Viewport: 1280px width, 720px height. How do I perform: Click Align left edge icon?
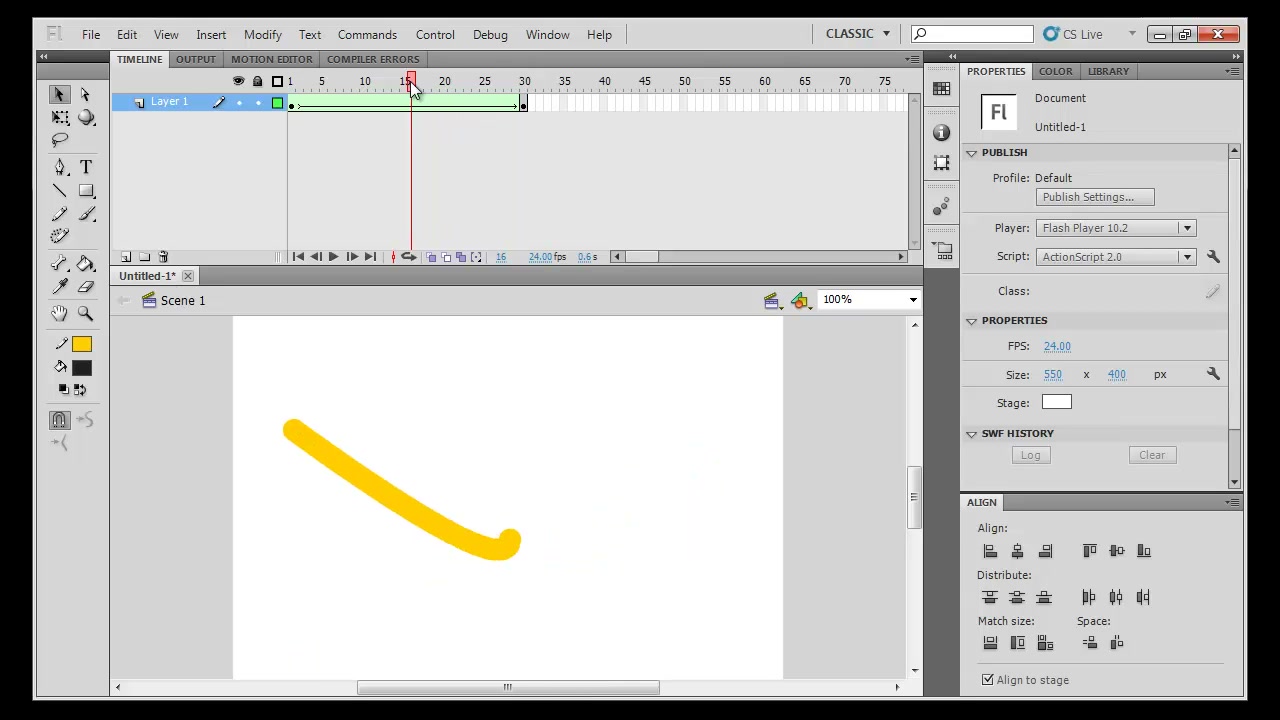990,551
